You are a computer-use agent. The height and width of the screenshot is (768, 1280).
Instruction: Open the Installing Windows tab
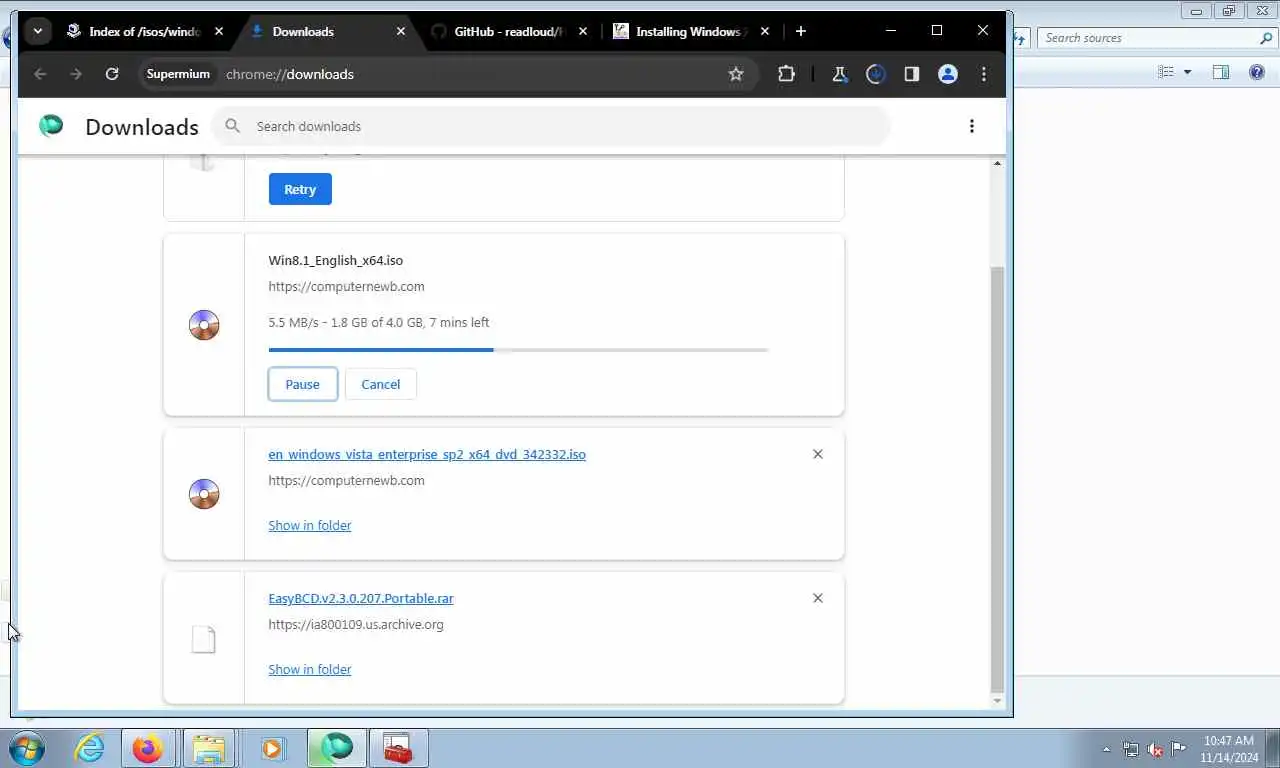tap(688, 31)
